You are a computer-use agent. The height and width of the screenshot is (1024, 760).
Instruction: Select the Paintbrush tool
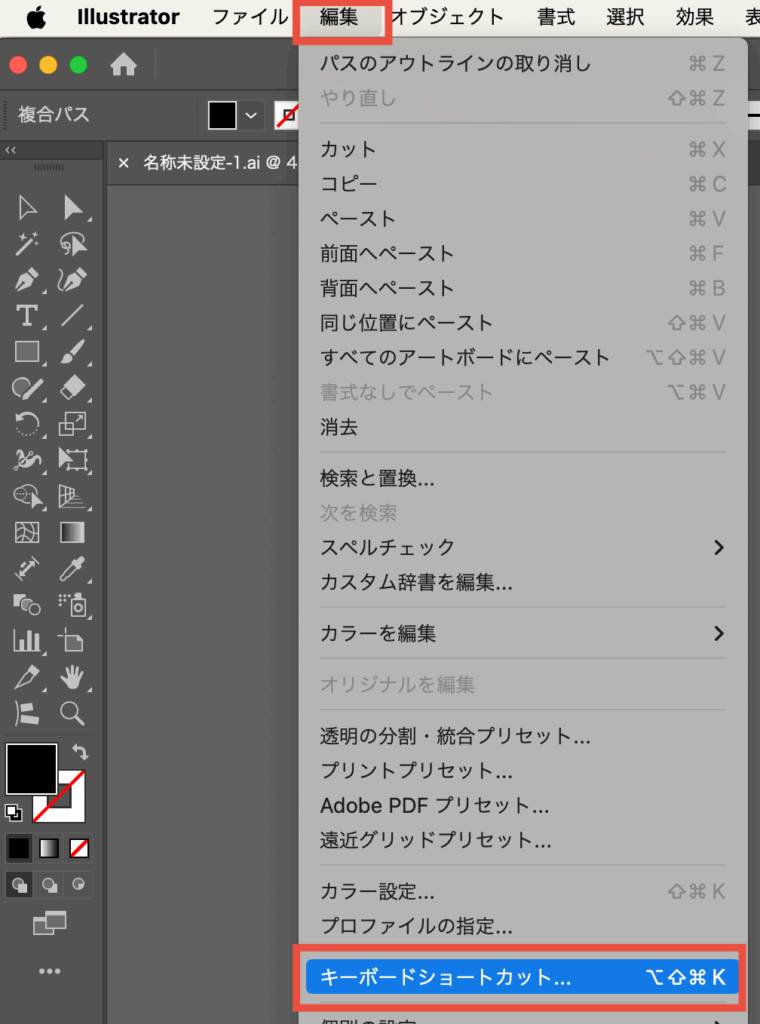pyautogui.click(x=72, y=352)
